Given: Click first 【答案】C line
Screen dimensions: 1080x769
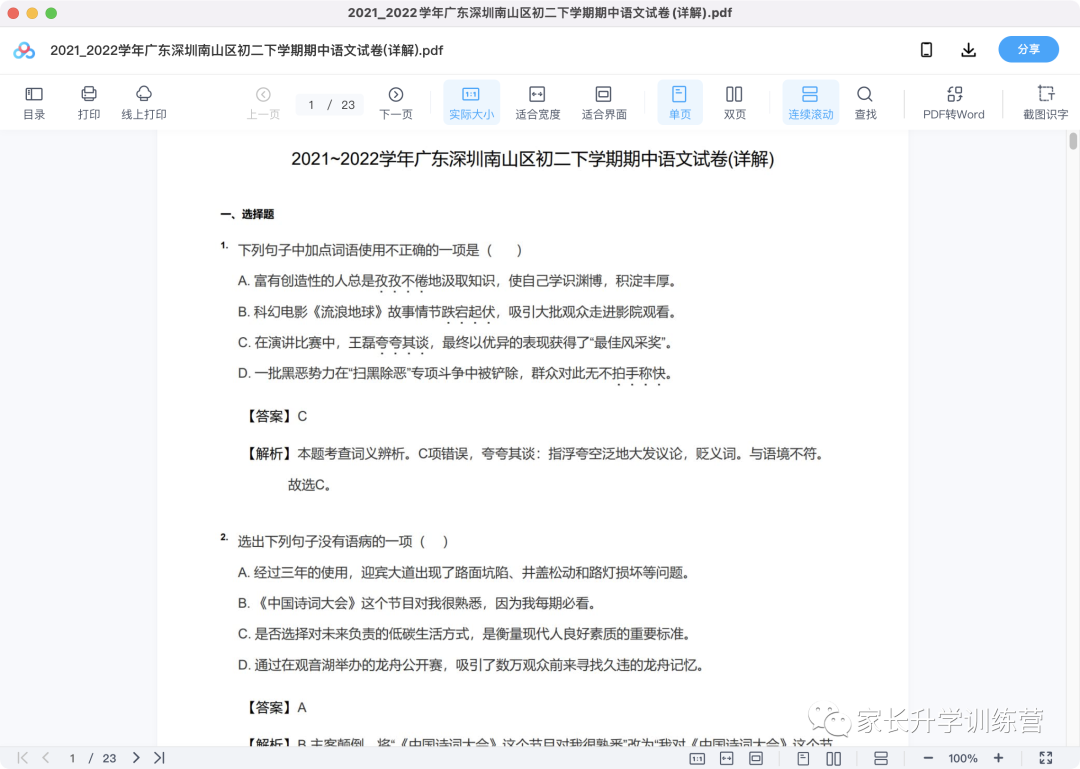Looking at the screenshot, I should point(276,416).
